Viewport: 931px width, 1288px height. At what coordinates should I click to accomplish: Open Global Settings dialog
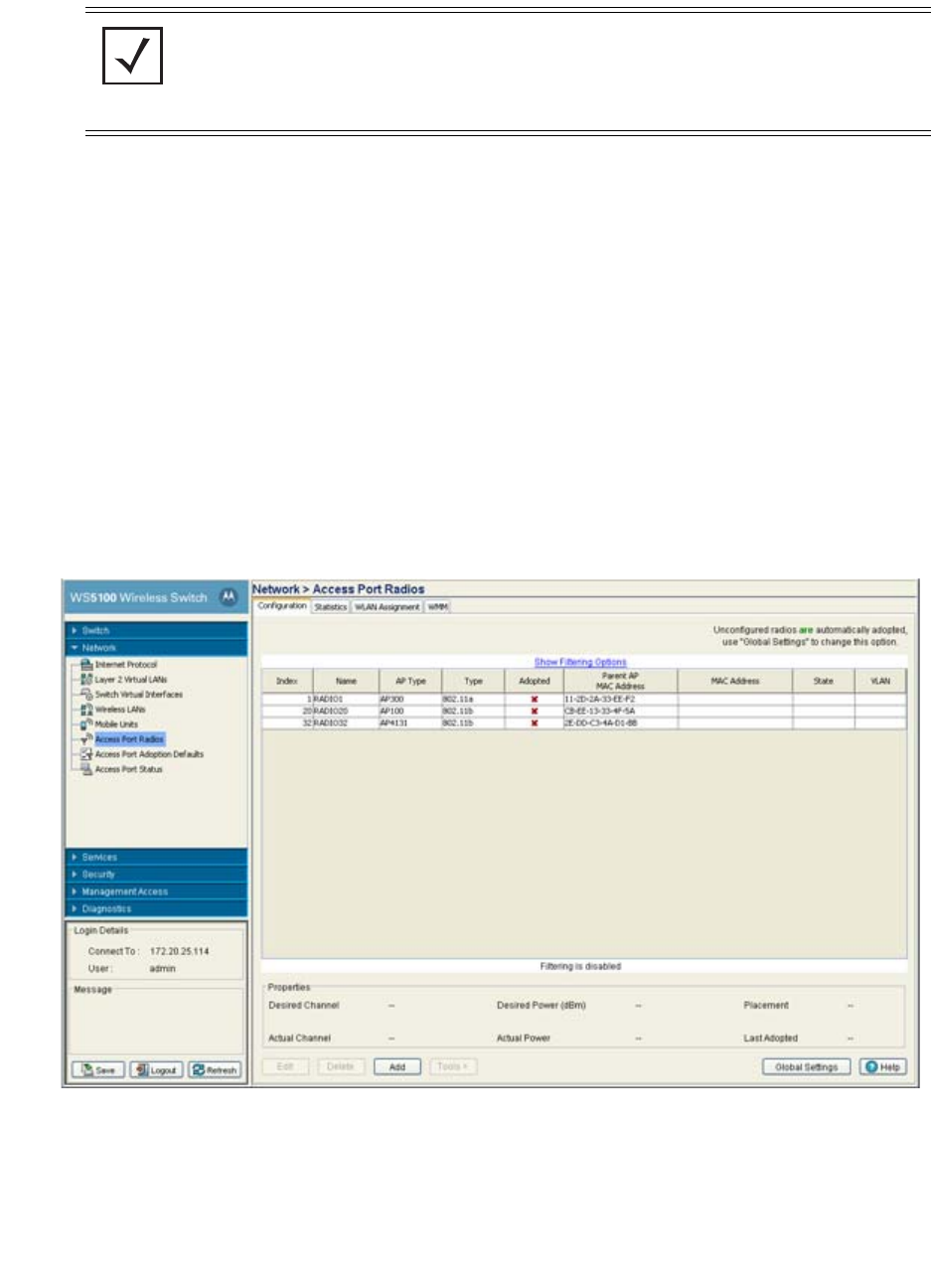pyautogui.click(x=807, y=1066)
